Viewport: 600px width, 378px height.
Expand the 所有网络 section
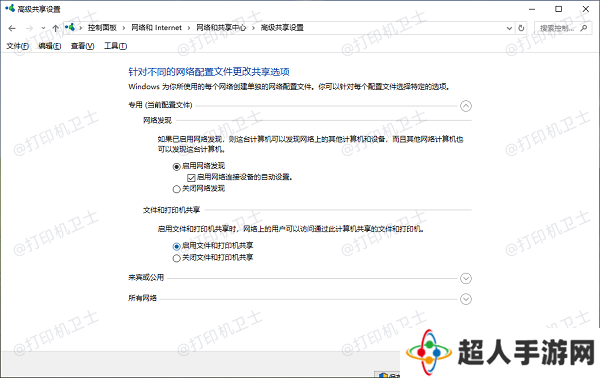point(466,299)
